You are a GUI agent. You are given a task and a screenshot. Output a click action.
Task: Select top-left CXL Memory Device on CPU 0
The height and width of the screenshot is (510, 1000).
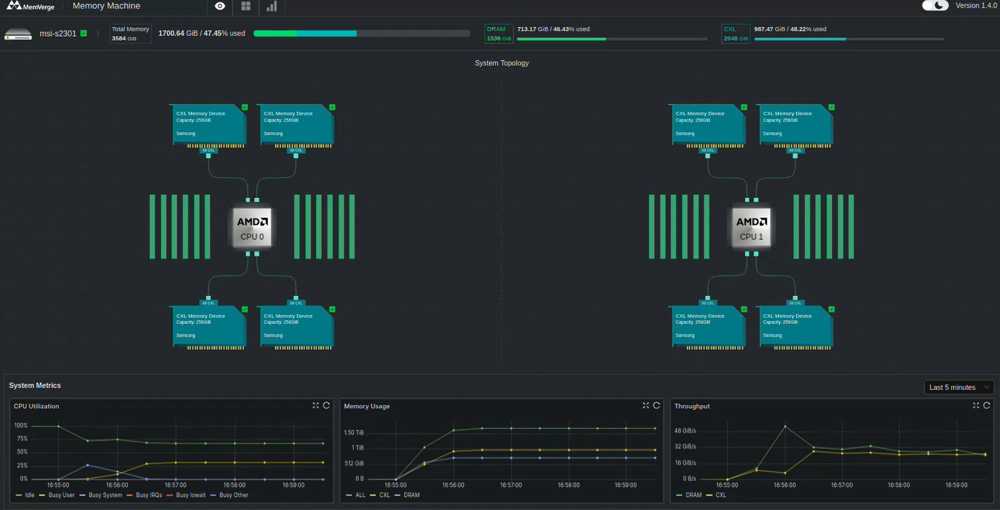click(x=208, y=125)
